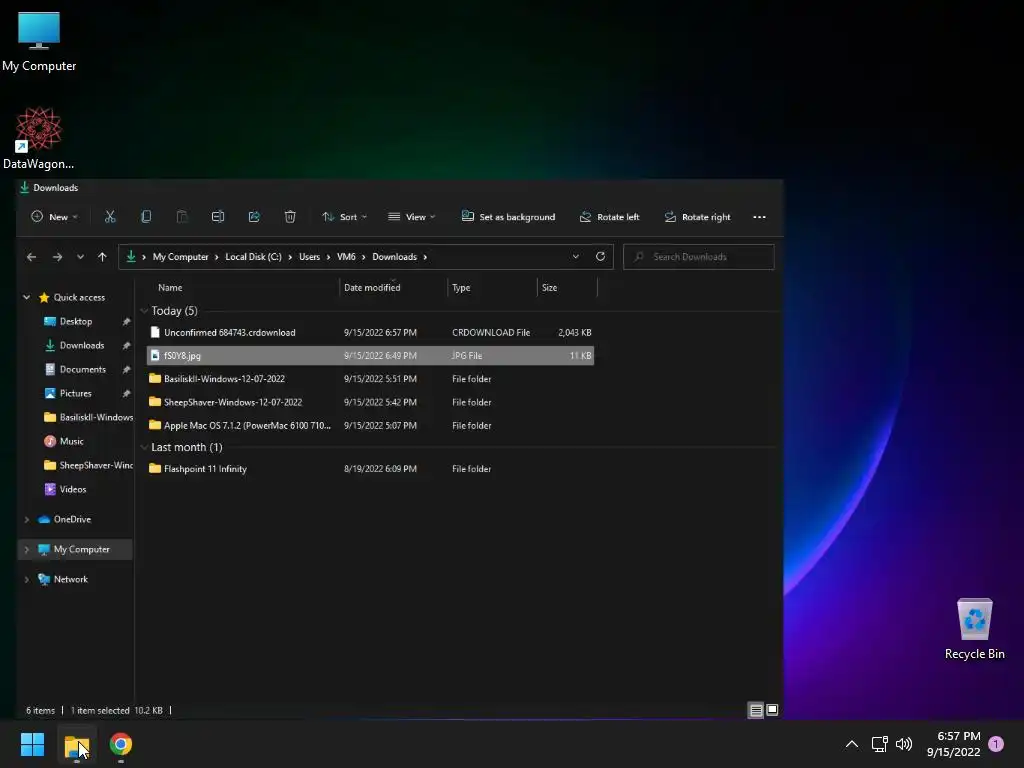Click the volume speaker tray icon
The image size is (1024, 768).
(904, 744)
